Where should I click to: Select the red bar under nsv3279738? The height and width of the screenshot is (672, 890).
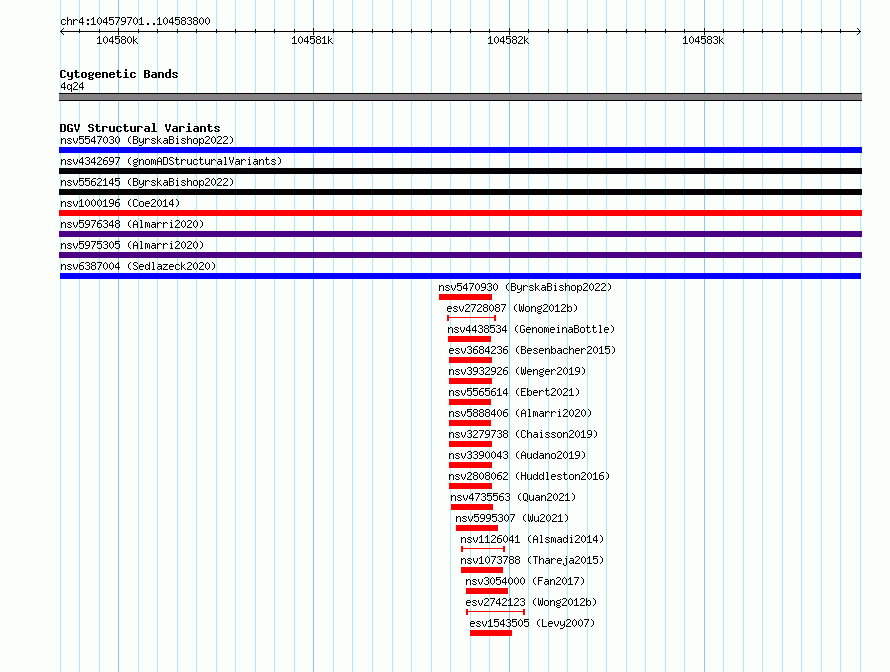pos(471,444)
